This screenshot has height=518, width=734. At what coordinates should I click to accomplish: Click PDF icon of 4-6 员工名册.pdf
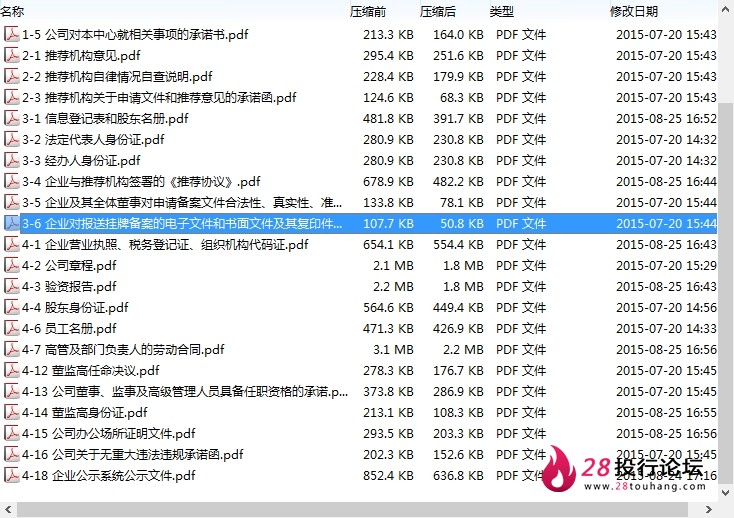click(x=11, y=328)
